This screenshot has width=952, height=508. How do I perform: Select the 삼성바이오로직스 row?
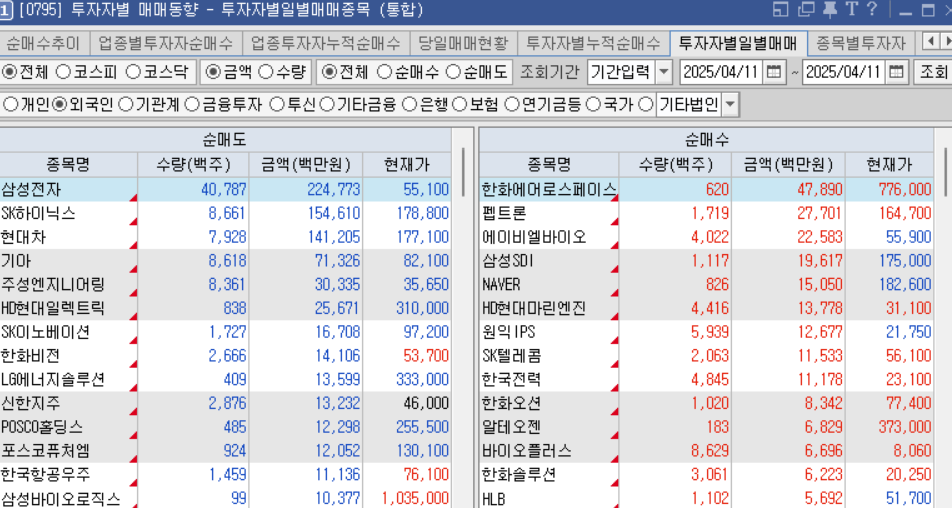[225, 498]
